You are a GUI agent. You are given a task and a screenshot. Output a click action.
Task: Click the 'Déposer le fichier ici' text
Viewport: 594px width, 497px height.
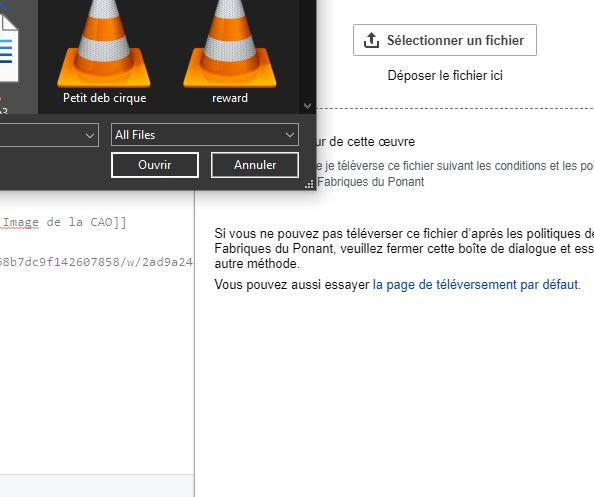[x=445, y=75]
